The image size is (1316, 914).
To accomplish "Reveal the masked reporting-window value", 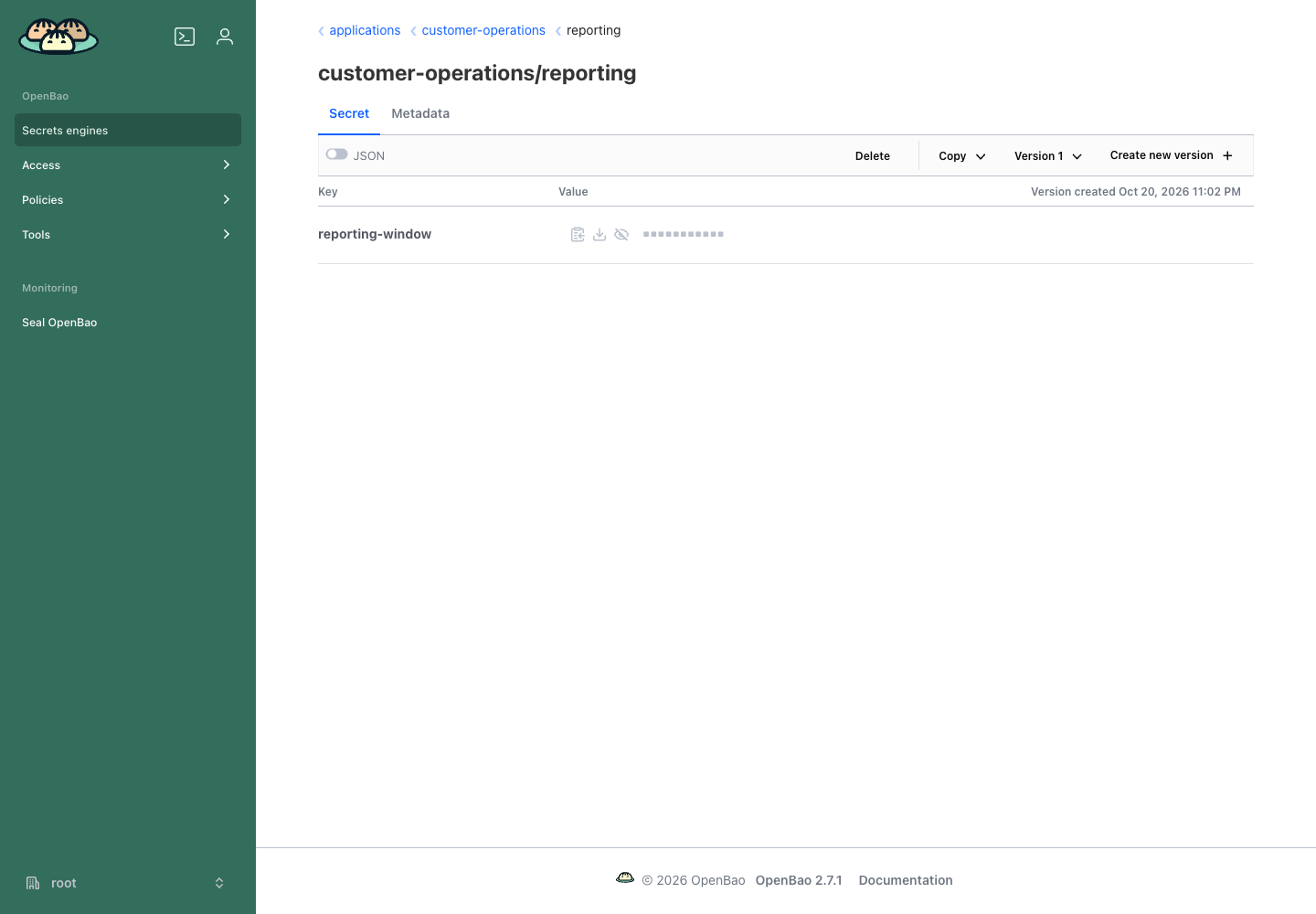I will [x=621, y=235].
